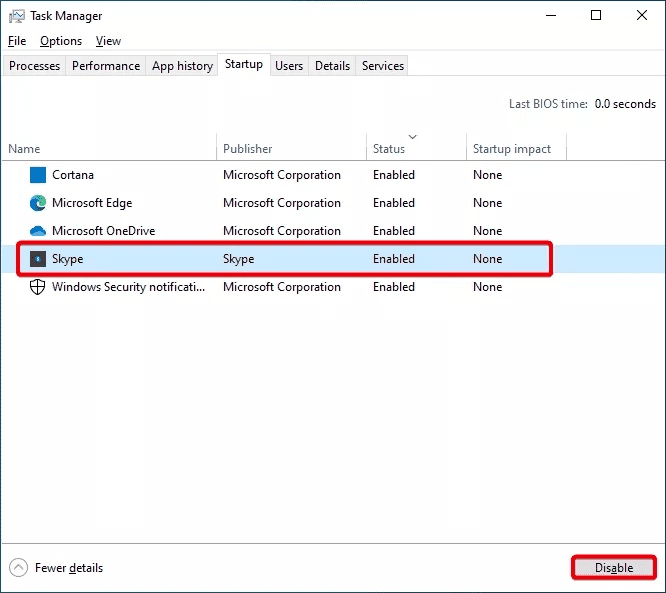Click the Windows Security shield icon
The width and height of the screenshot is (666, 593).
pos(38,287)
